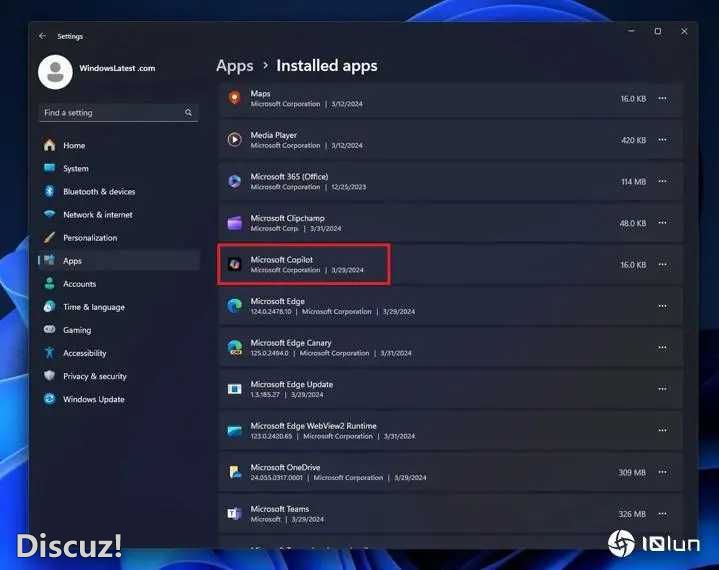The height and width of the screenshot is (570, 719).
Task: Open more options for Microsoft Copilot
Action: point(663,265)
